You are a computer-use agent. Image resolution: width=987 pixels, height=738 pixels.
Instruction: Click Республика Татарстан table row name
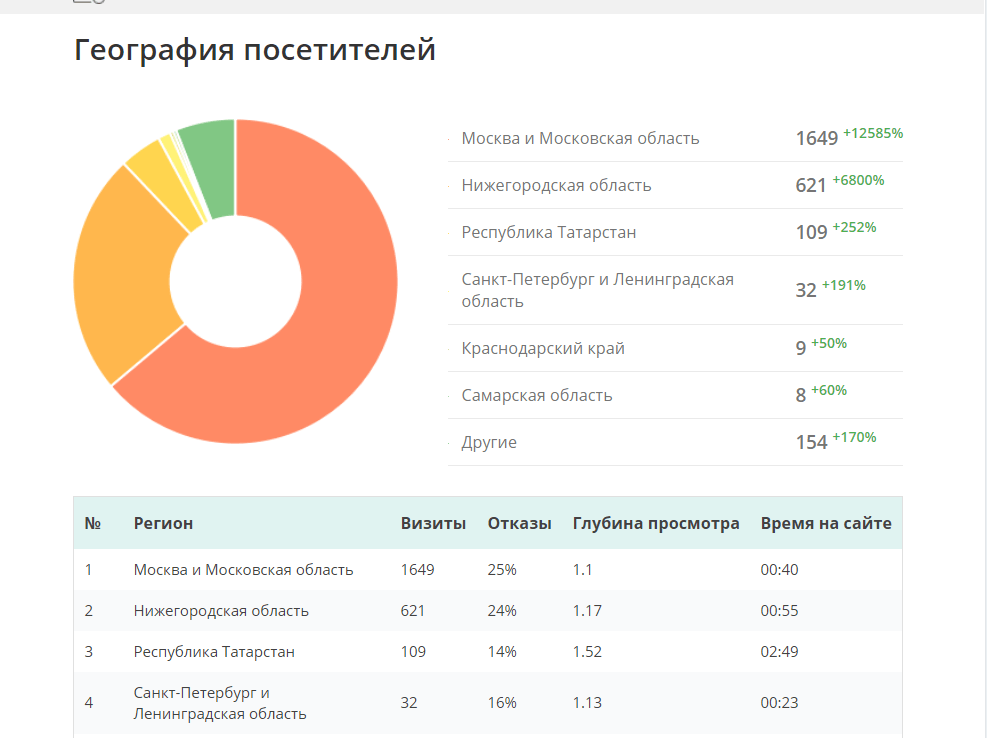coord(214,652)
